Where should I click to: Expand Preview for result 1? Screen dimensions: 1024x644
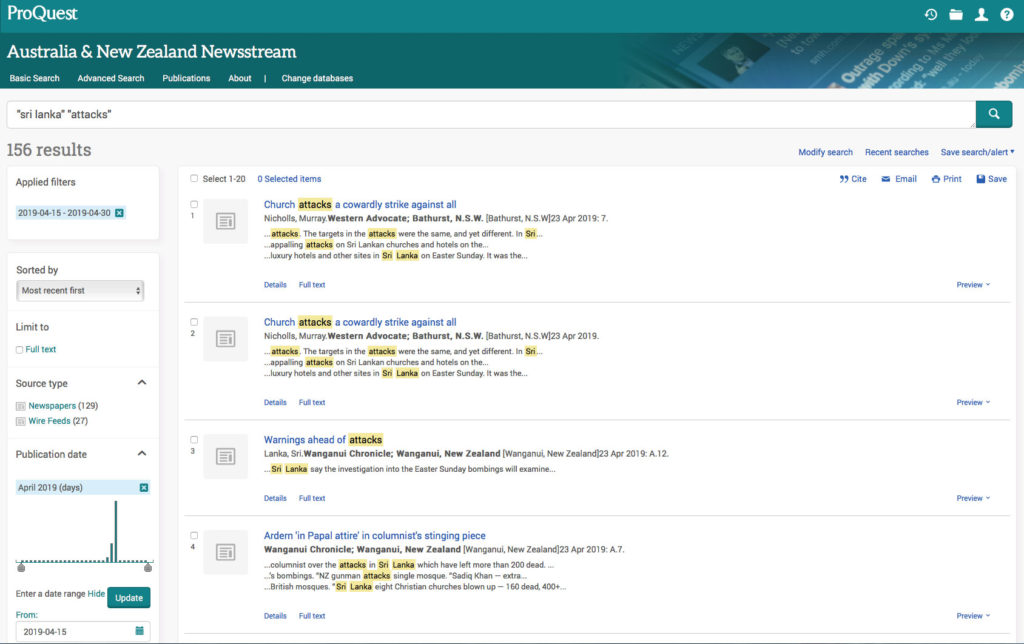point(973,285)
